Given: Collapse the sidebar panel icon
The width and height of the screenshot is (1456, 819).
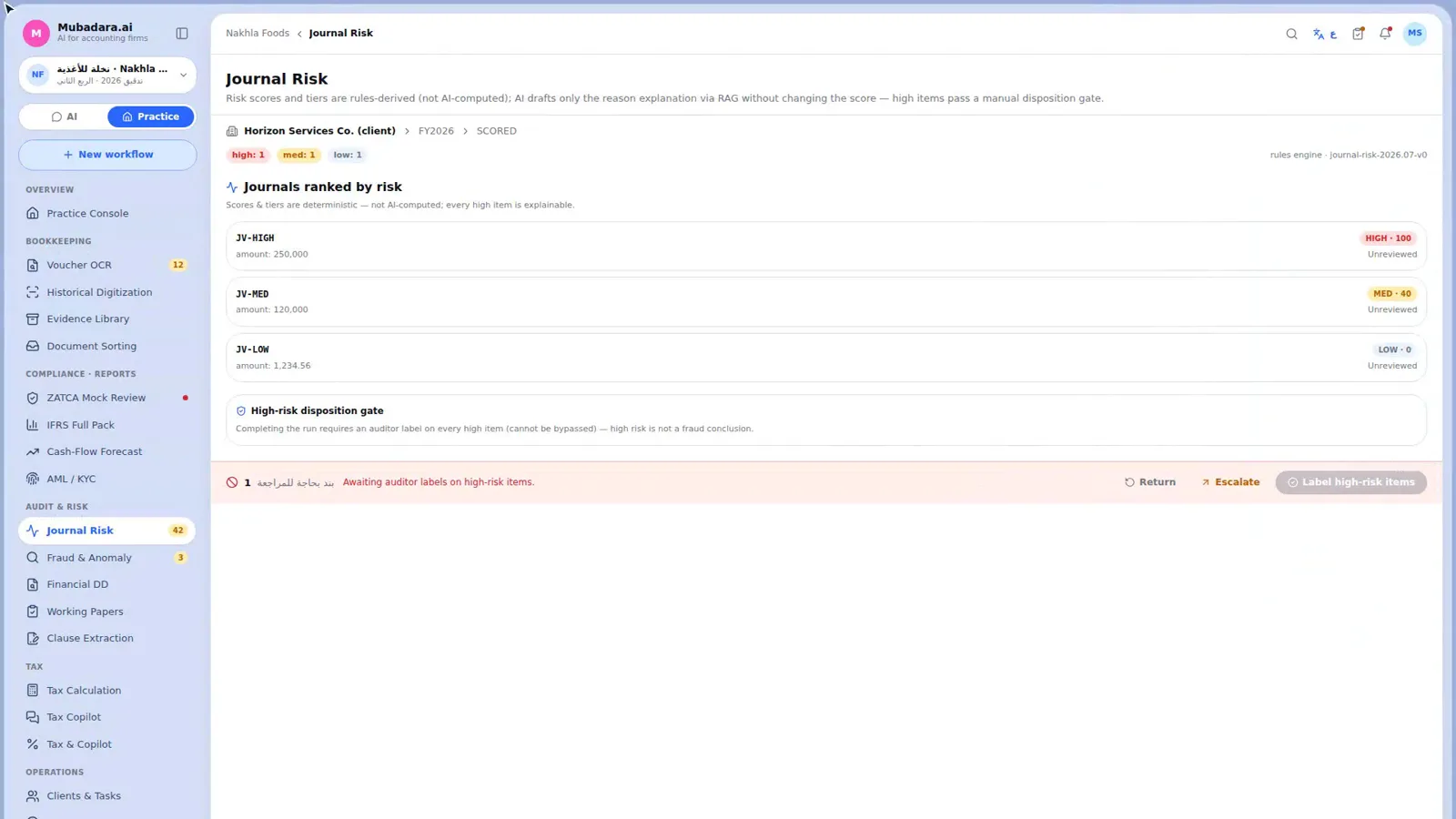Looking at the screenshot, I should tap(182, 34).
